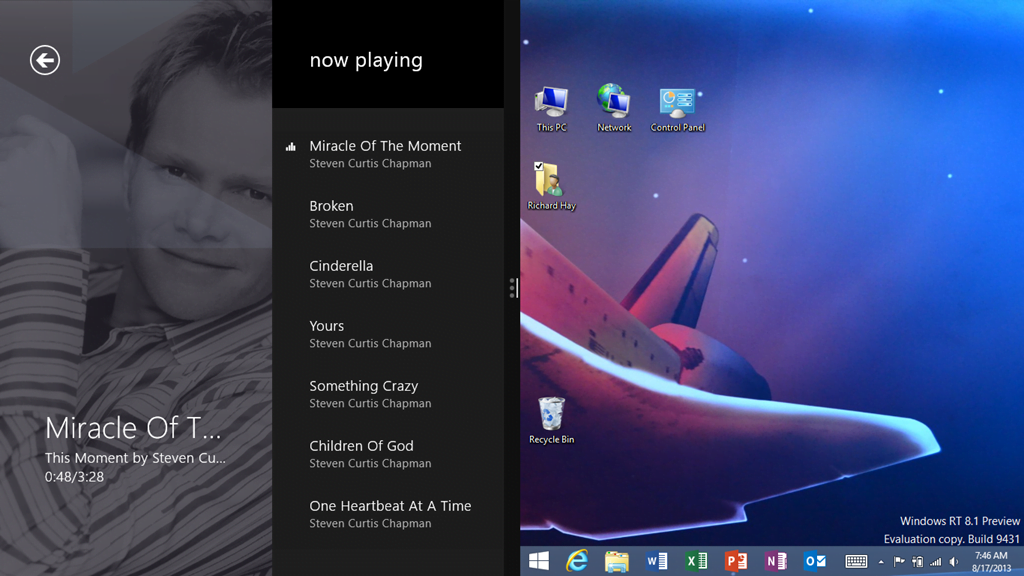The image size is (1024, 576).
Task: Expand hidden system tray icons arrow
Action: (x=881, y=562)
